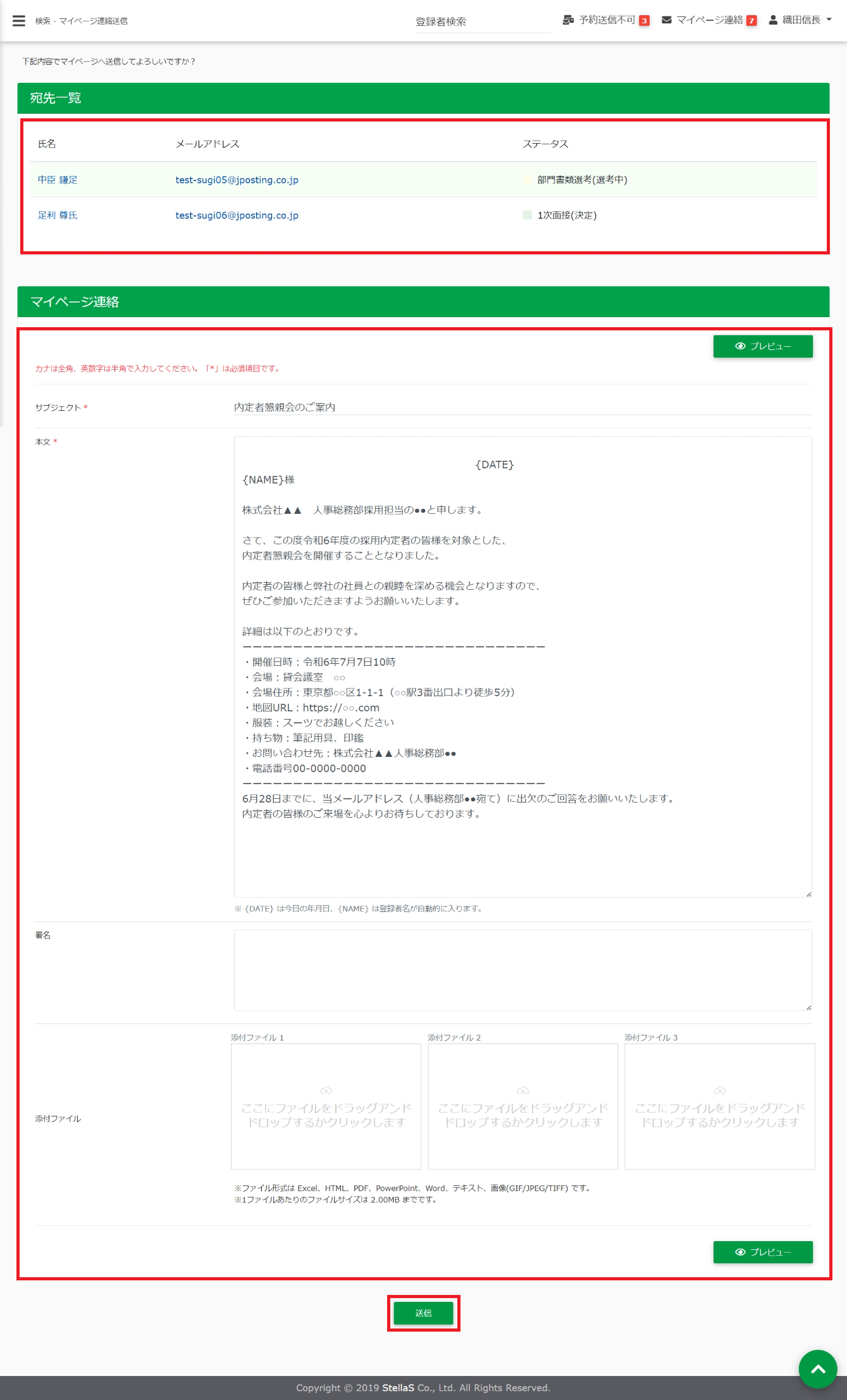The image size is (847, 1400).
Task: Click upload cloud icon in 添付ファイル 2
Action: point(522,1091)
